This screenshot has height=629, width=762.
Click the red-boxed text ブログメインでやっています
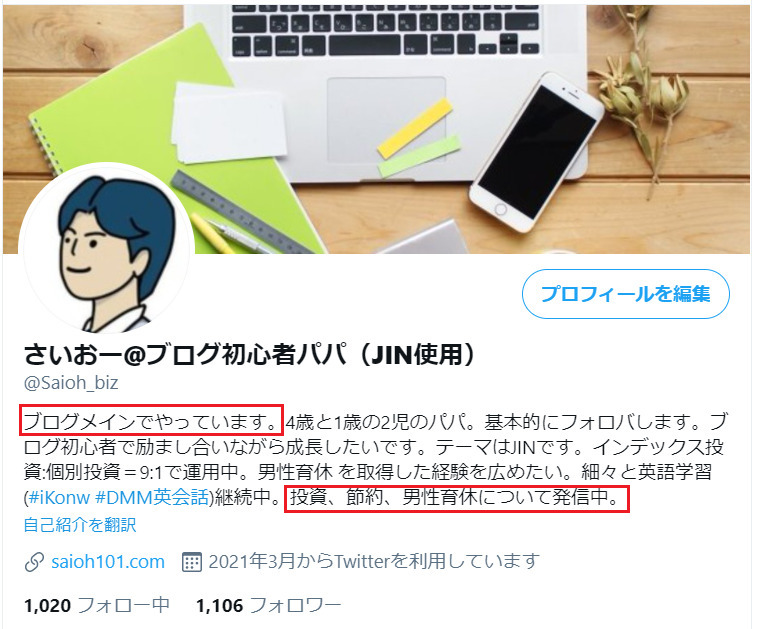(x=151, y=420)
